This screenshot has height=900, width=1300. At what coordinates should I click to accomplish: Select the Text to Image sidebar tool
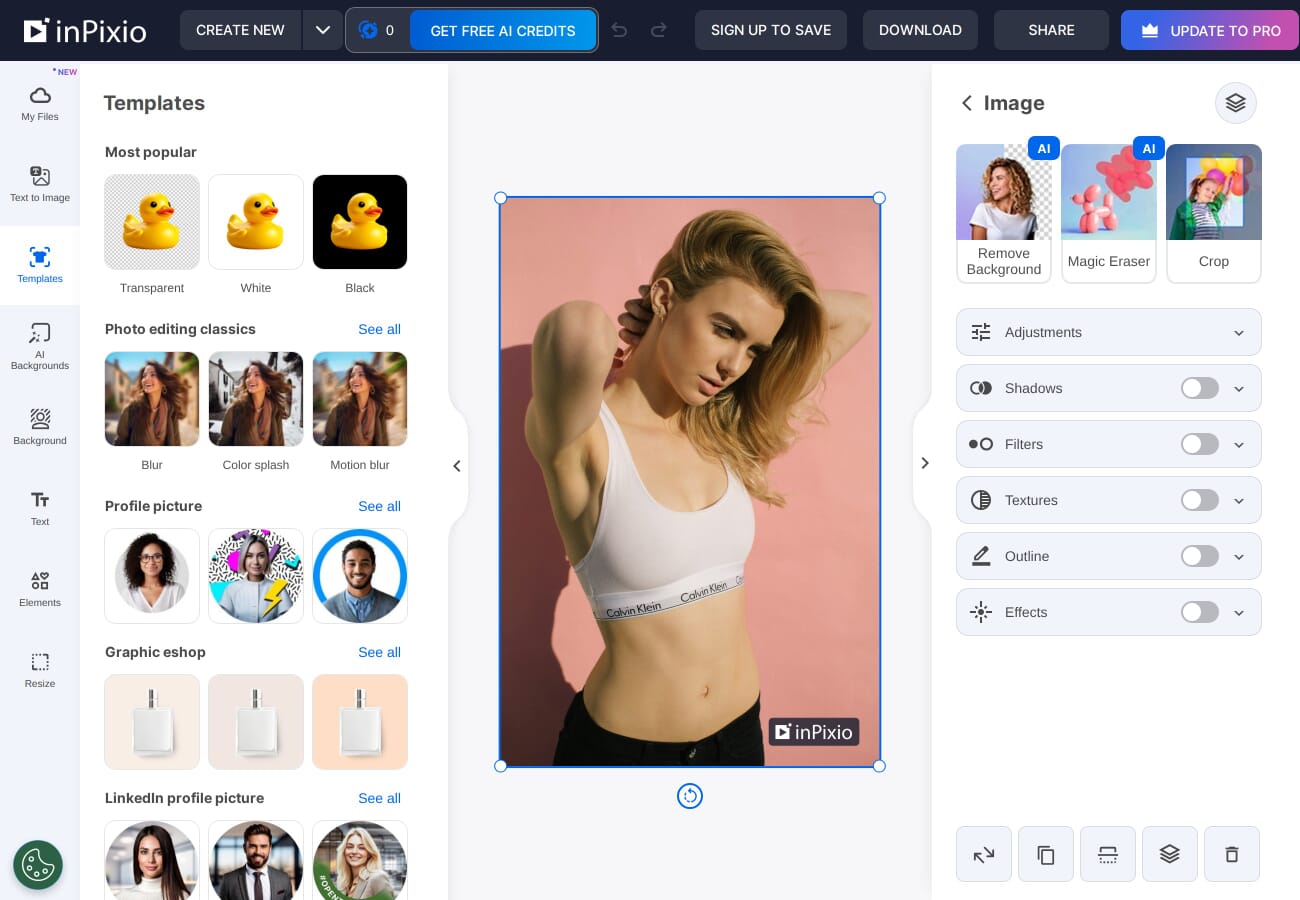coord(40,185)
